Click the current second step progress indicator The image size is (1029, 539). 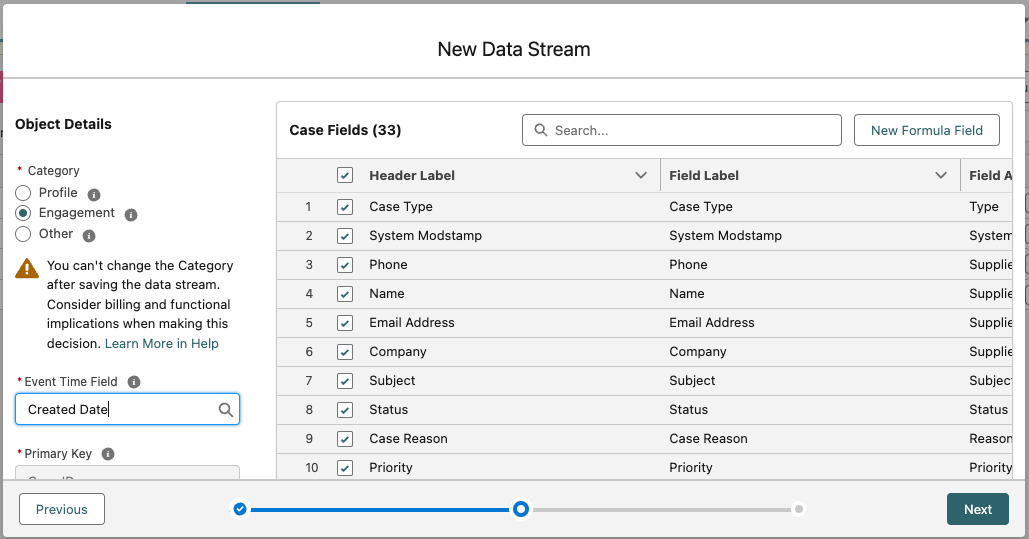(521, 509)
